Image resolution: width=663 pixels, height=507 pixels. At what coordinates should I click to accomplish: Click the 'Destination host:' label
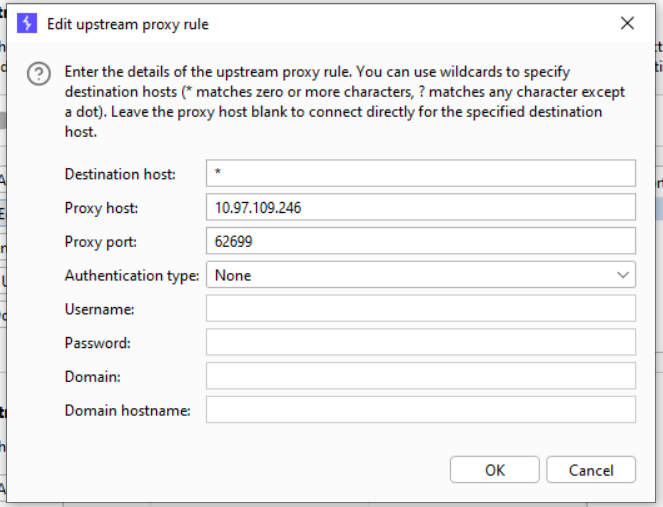coord(120,174)
